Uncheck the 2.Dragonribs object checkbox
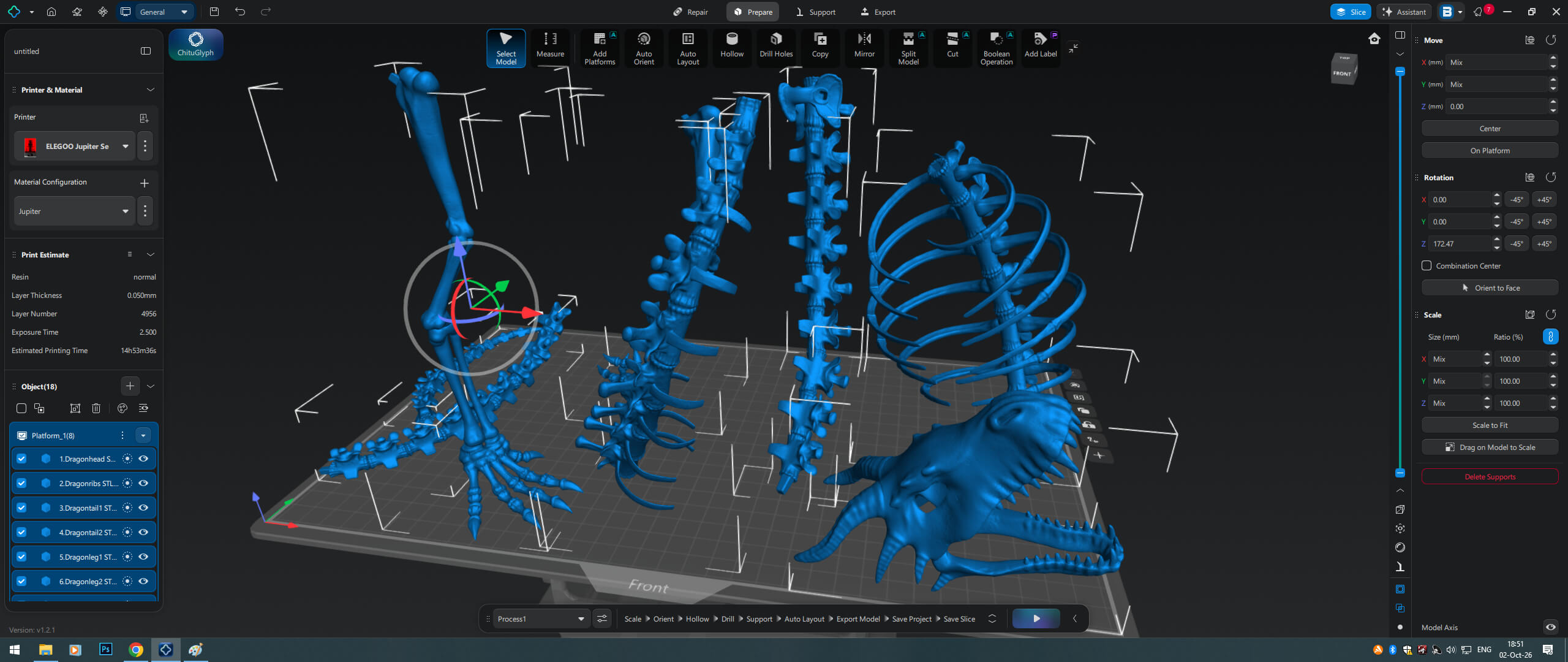The height and width of the screenshot is (662, 1568). pos(21,483)
